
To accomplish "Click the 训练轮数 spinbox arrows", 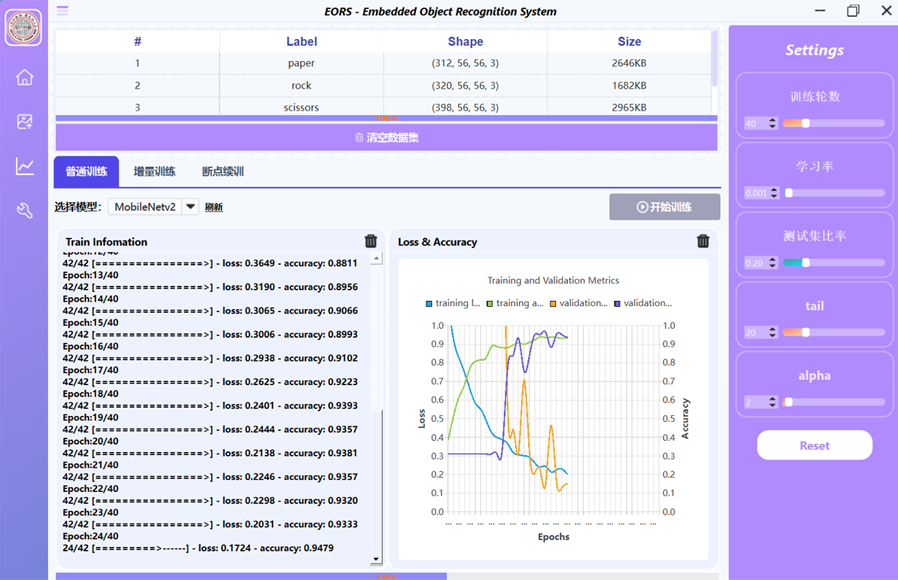I will click(x=772, y=124).
